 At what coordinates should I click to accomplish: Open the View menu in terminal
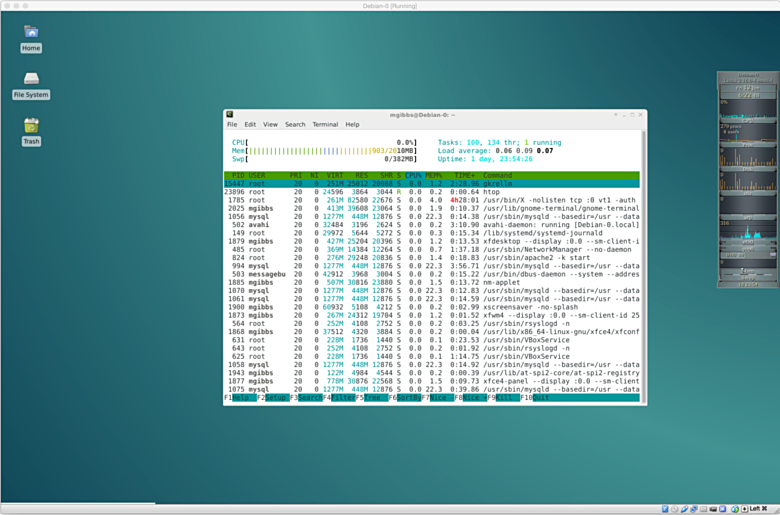coord(270,125)
